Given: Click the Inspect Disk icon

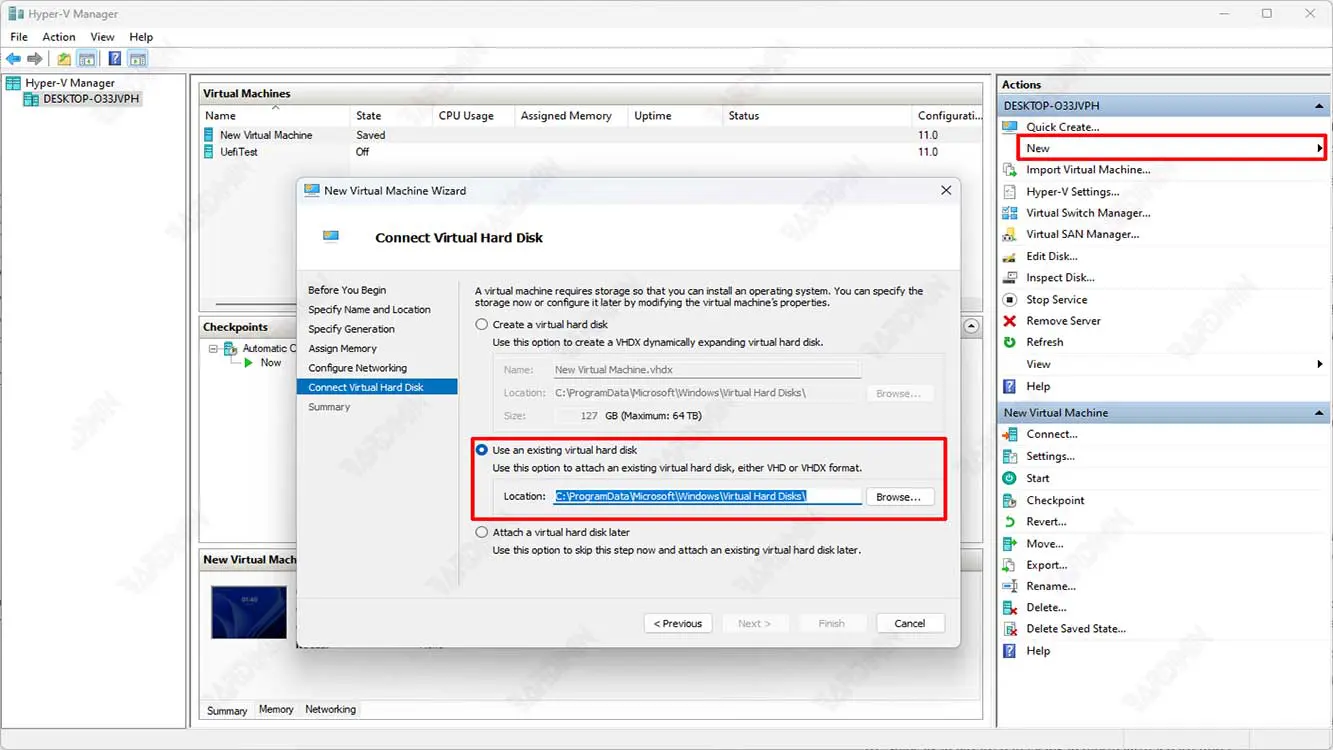Looking at the screenshot, I should click(1010, 278).
